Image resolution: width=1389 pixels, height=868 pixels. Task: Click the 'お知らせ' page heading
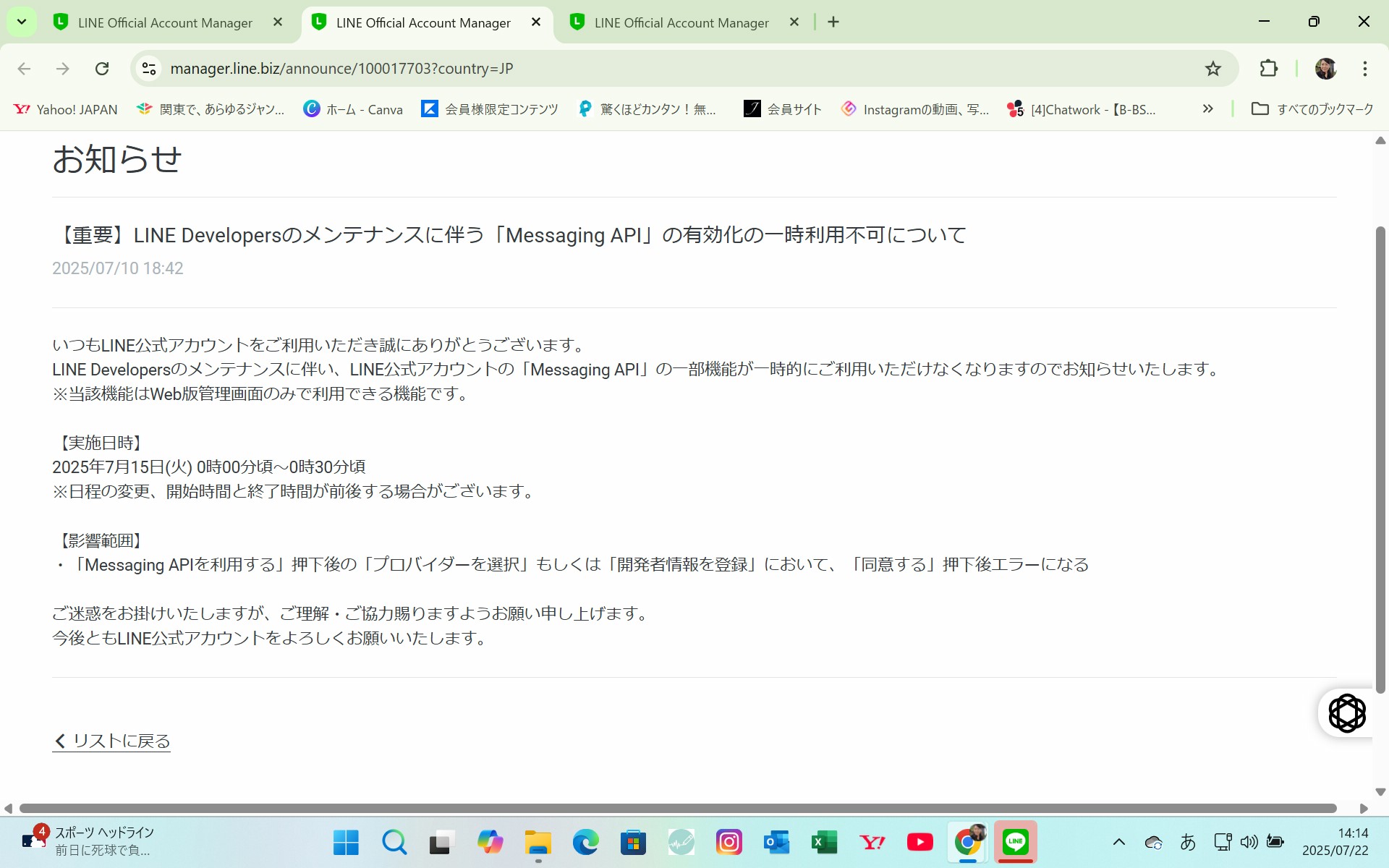click(116, 158)
